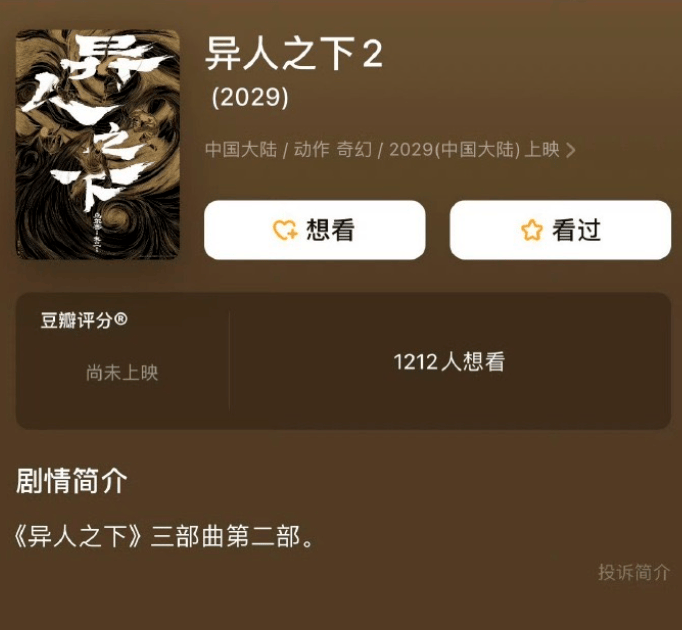The height and width of the screenshot is (630, 682).
Task: Select the 动作 genre tag
Action: (x=311, y=150)
